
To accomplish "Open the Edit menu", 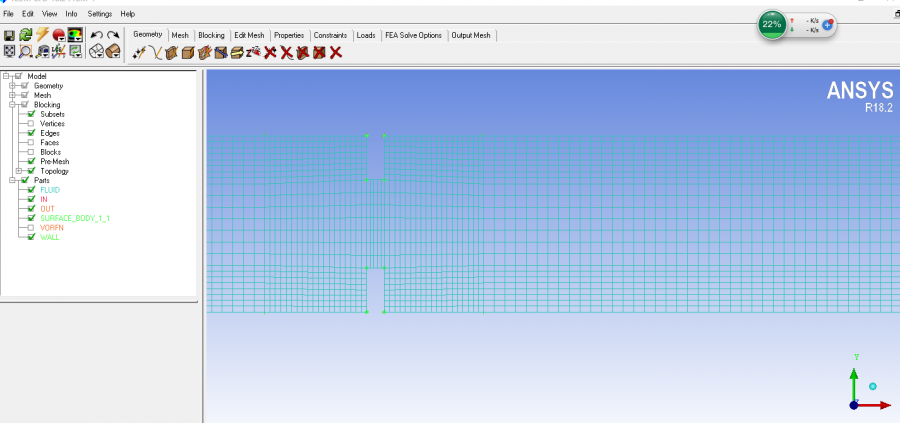I will [28, 14].
